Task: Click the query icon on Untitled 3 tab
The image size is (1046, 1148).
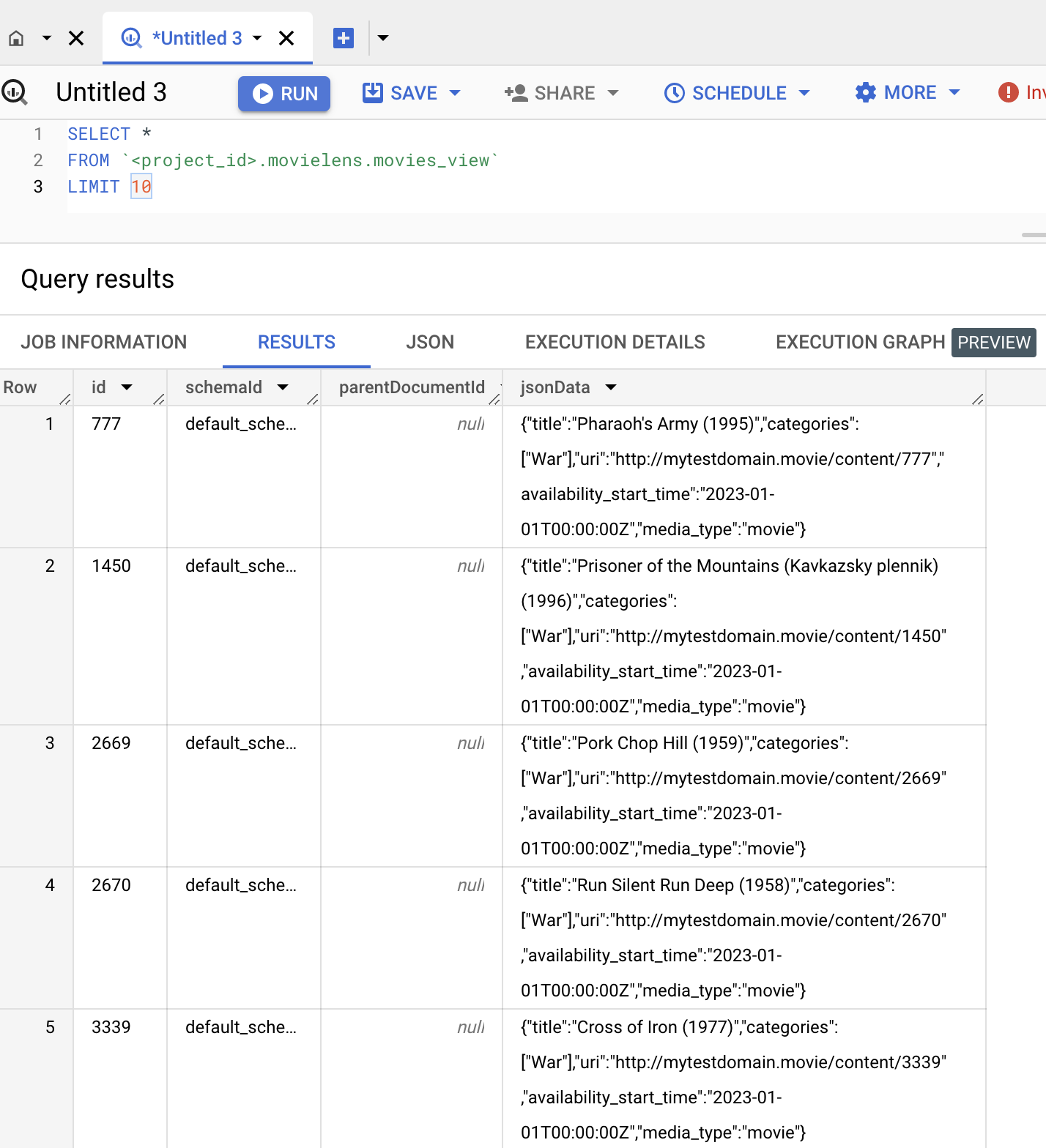Action: point(131,38)
